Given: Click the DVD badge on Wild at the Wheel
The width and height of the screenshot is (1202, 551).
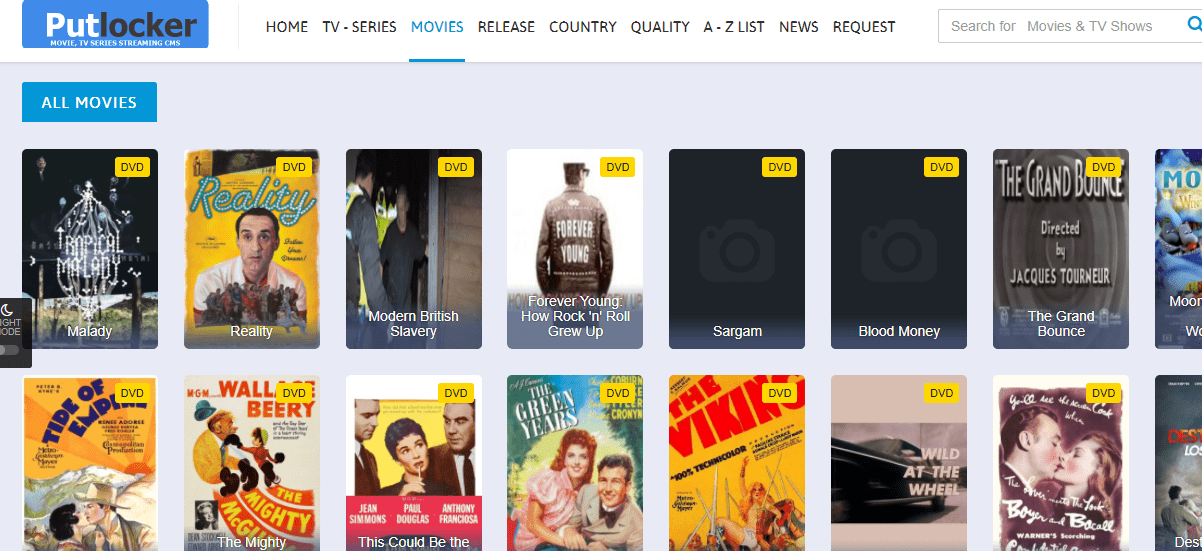Looking at the screenshot, I should click(x=942, y=393).
